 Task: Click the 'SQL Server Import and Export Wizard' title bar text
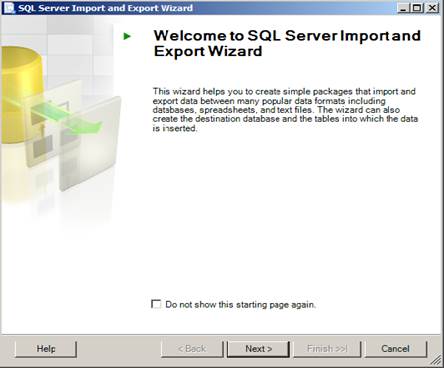105,8
